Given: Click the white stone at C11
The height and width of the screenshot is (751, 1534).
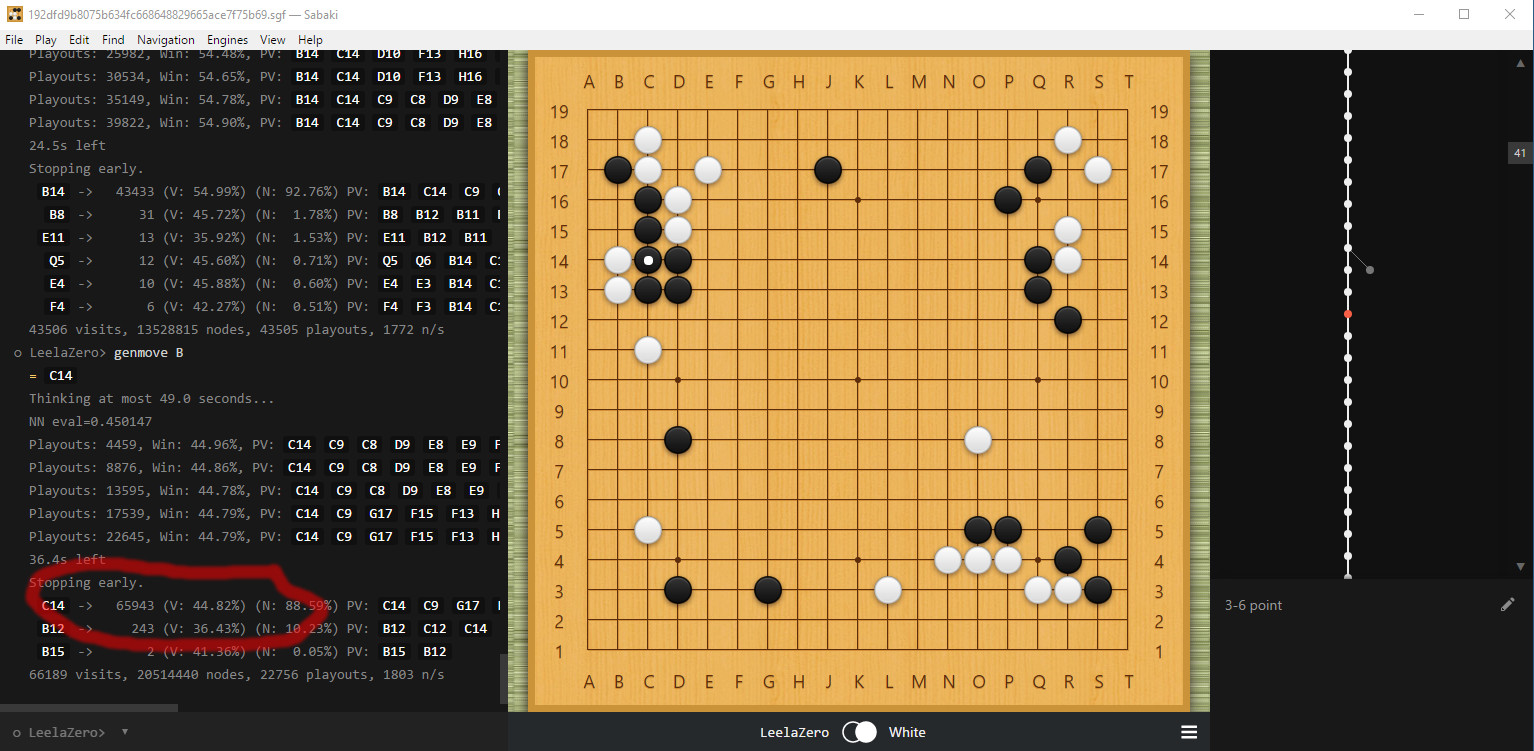Looking at the screenshot, I should coord(648,350).
